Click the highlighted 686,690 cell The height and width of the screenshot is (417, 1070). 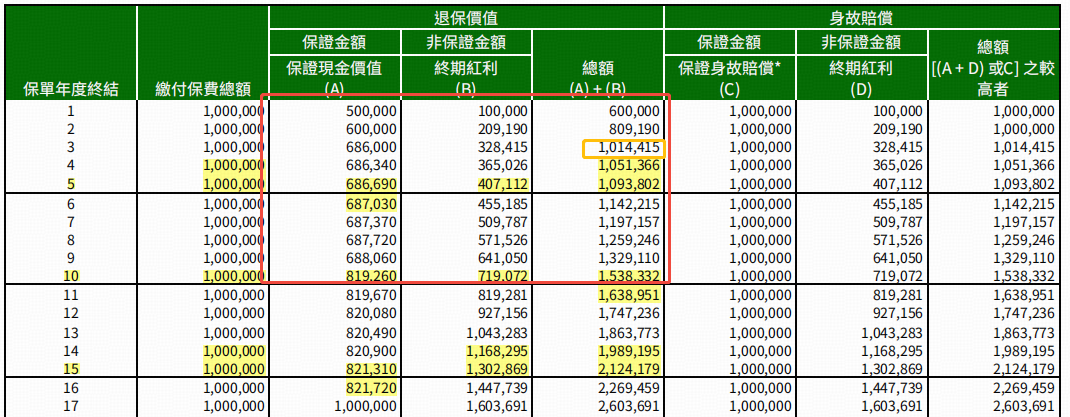pos(370,185)
